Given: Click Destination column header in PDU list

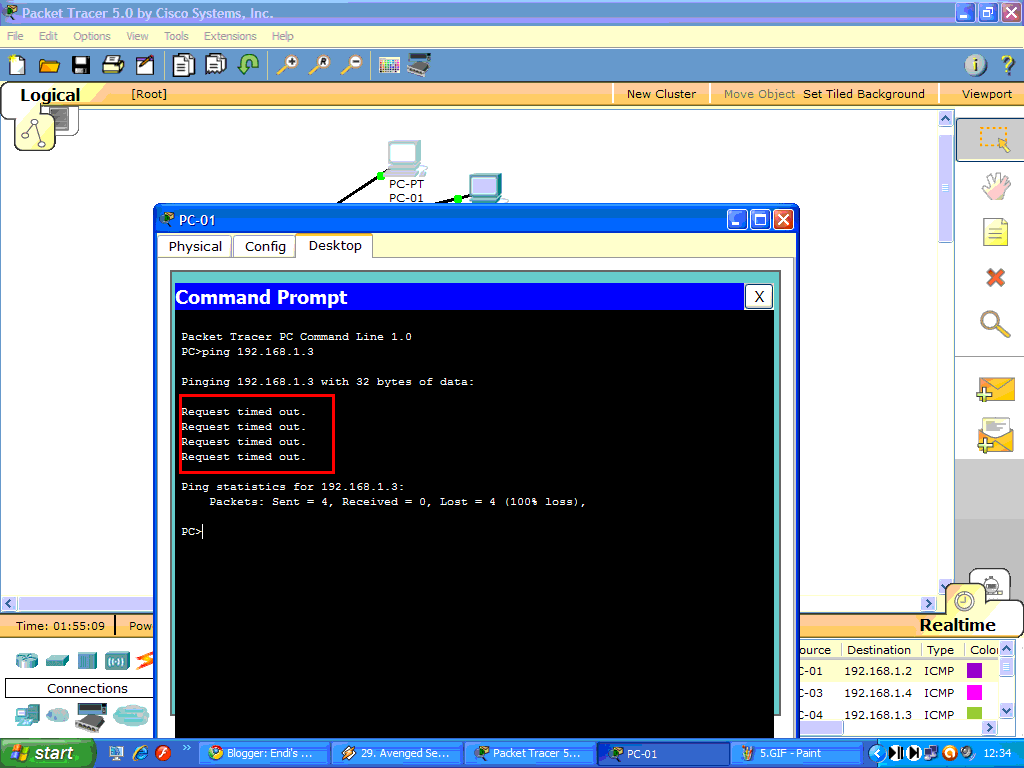Looking at the screenshot, I should 878,650.
